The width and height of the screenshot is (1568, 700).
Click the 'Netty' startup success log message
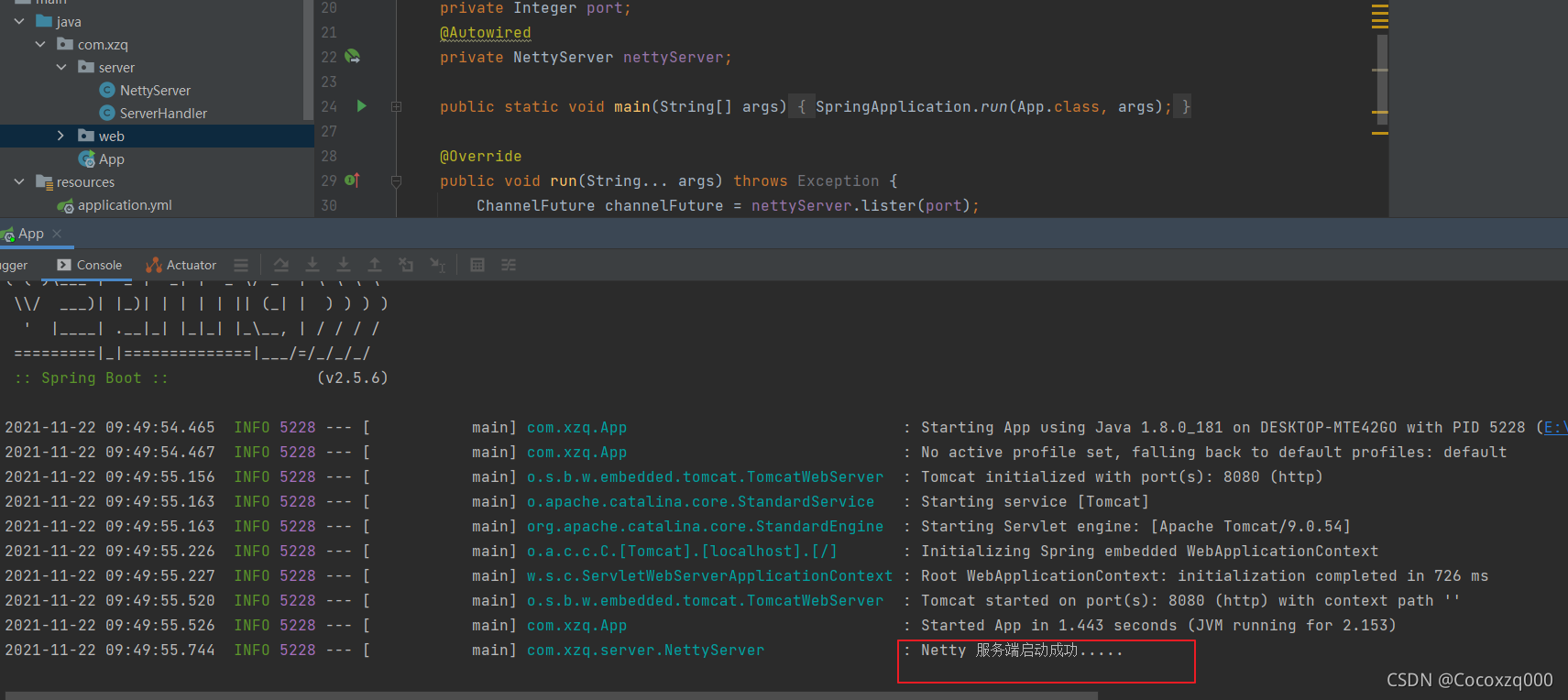tap(1021, 650)
